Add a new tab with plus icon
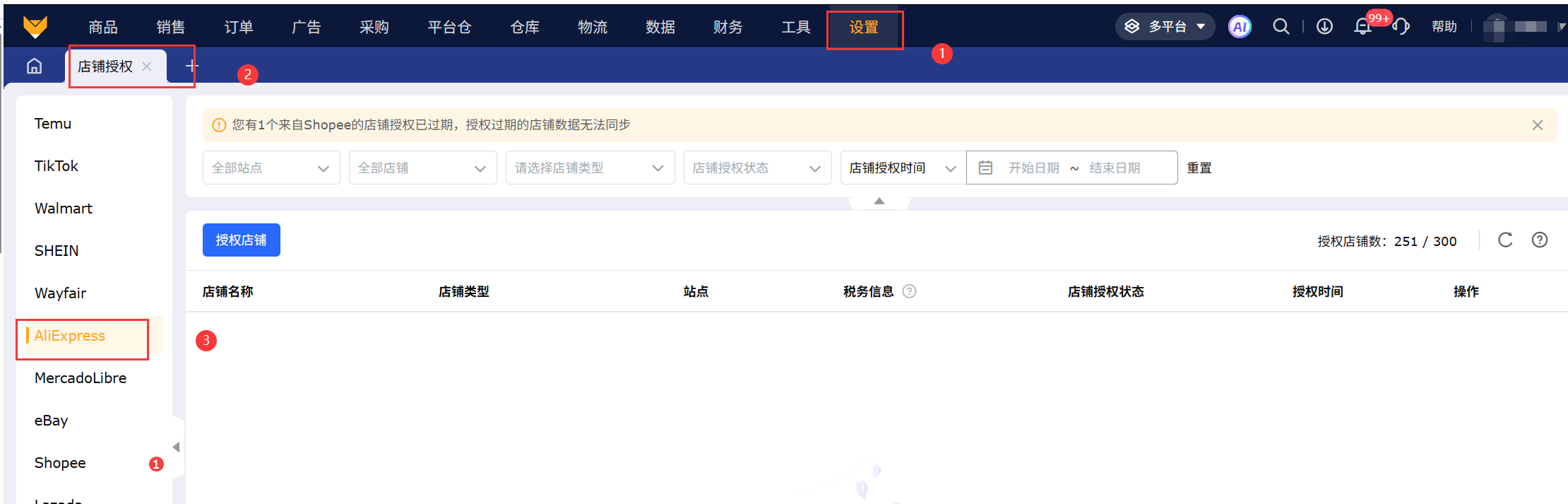 click(x=191, y=66)
